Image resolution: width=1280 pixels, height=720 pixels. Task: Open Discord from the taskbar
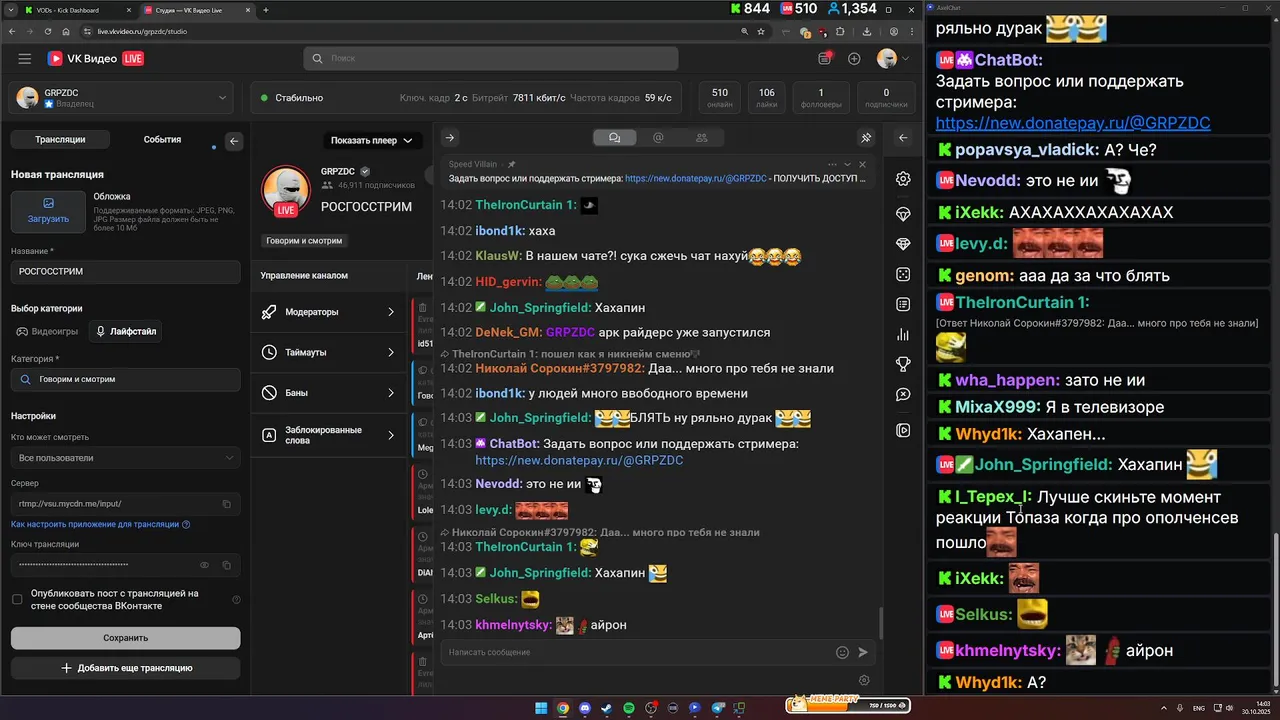click(585, 708)
